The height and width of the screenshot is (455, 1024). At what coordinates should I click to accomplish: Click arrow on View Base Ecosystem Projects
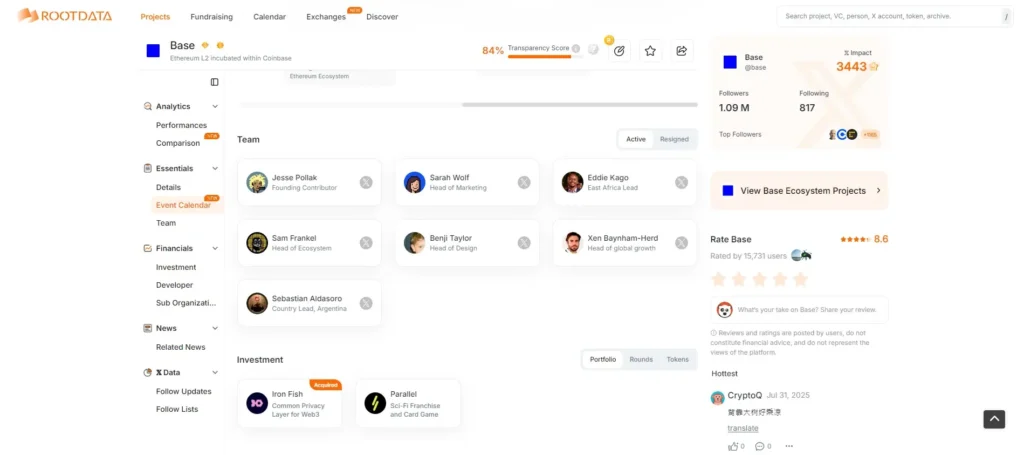pyautogui.click(x=878, y=191)
